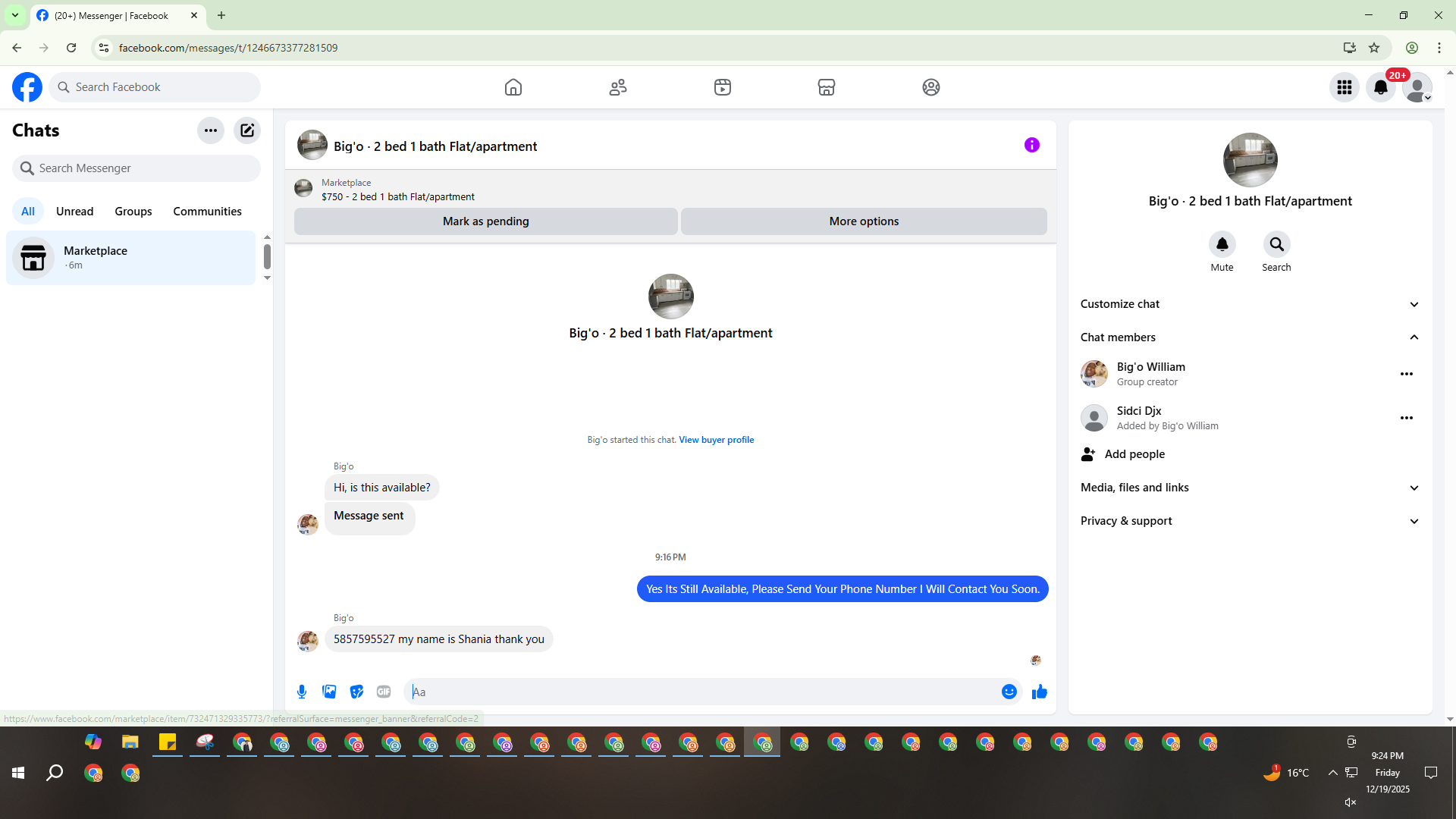
Task: Select the Communities tab
Action: tap(207, 212)
